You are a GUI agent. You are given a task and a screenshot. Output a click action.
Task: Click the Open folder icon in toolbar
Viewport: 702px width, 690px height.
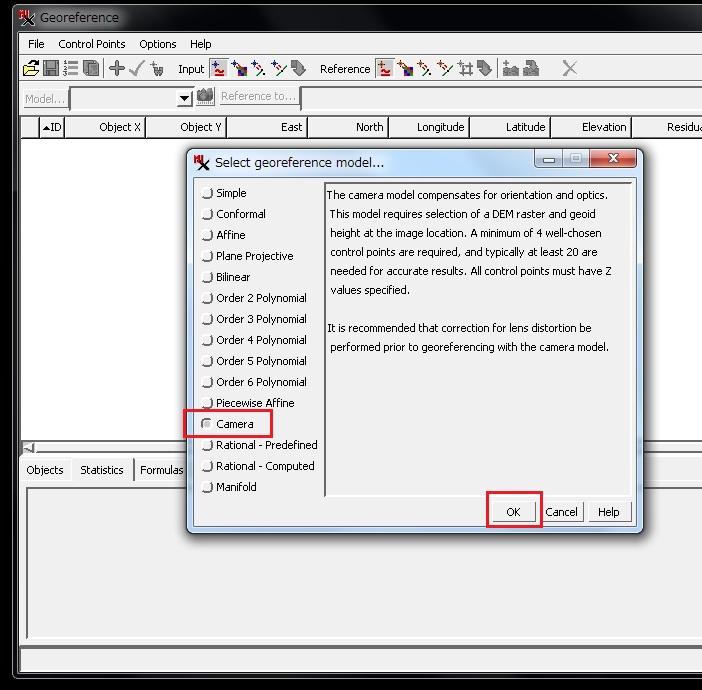[x=31, y=69]
